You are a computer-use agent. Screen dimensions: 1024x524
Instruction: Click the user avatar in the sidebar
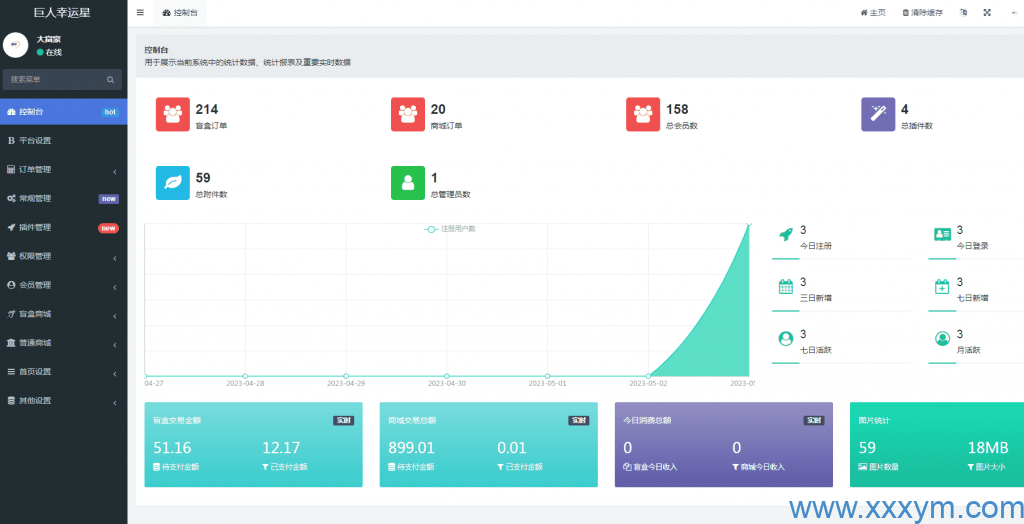point(16,45)
